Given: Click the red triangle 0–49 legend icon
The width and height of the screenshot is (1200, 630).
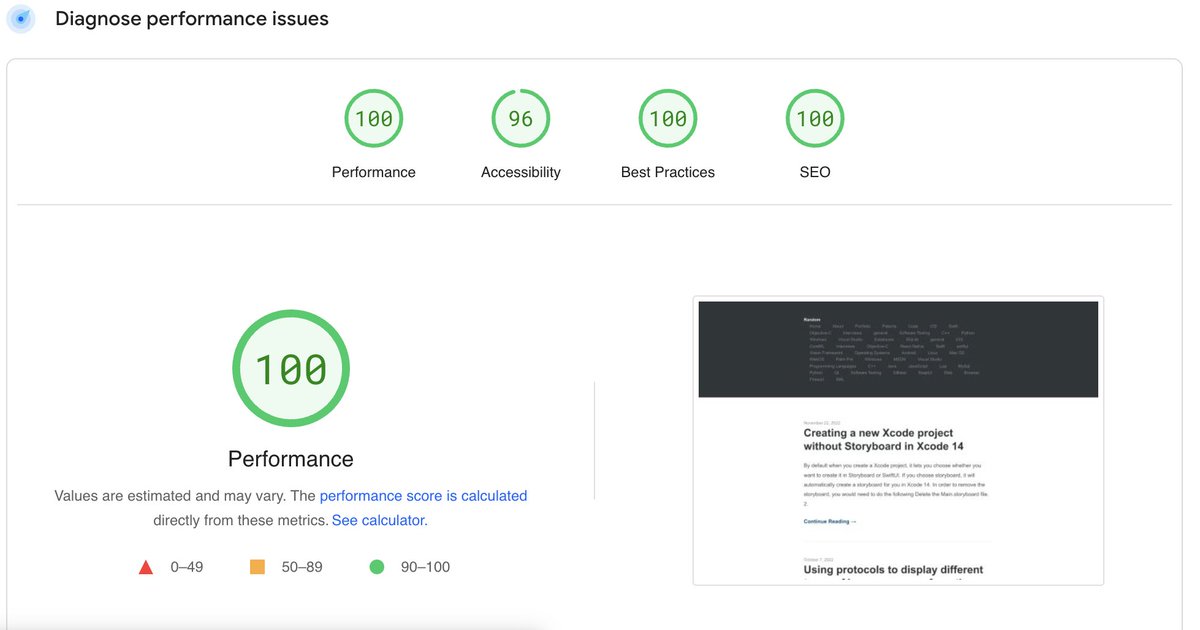Looking at the screenshot, I should 144,566.
